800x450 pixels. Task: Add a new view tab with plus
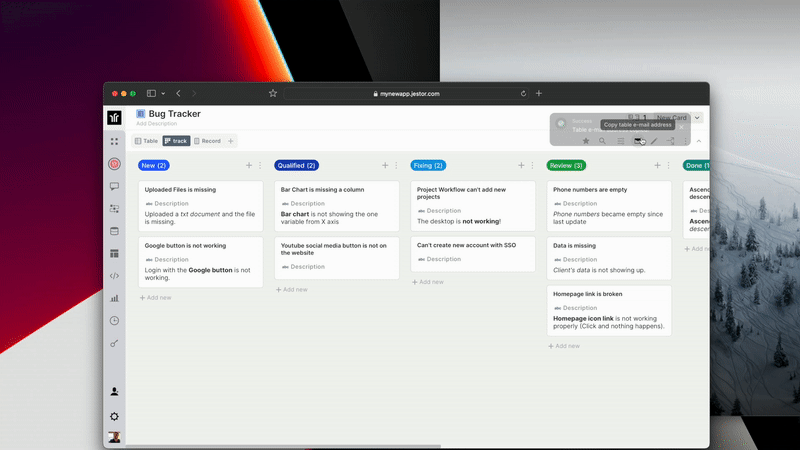[231, 141]
